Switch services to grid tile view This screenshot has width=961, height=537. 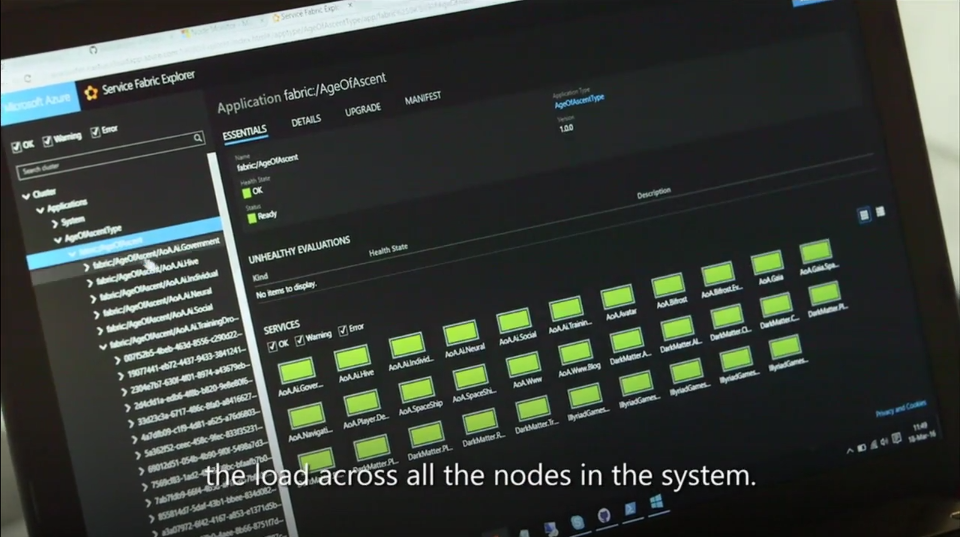point(864,215)
